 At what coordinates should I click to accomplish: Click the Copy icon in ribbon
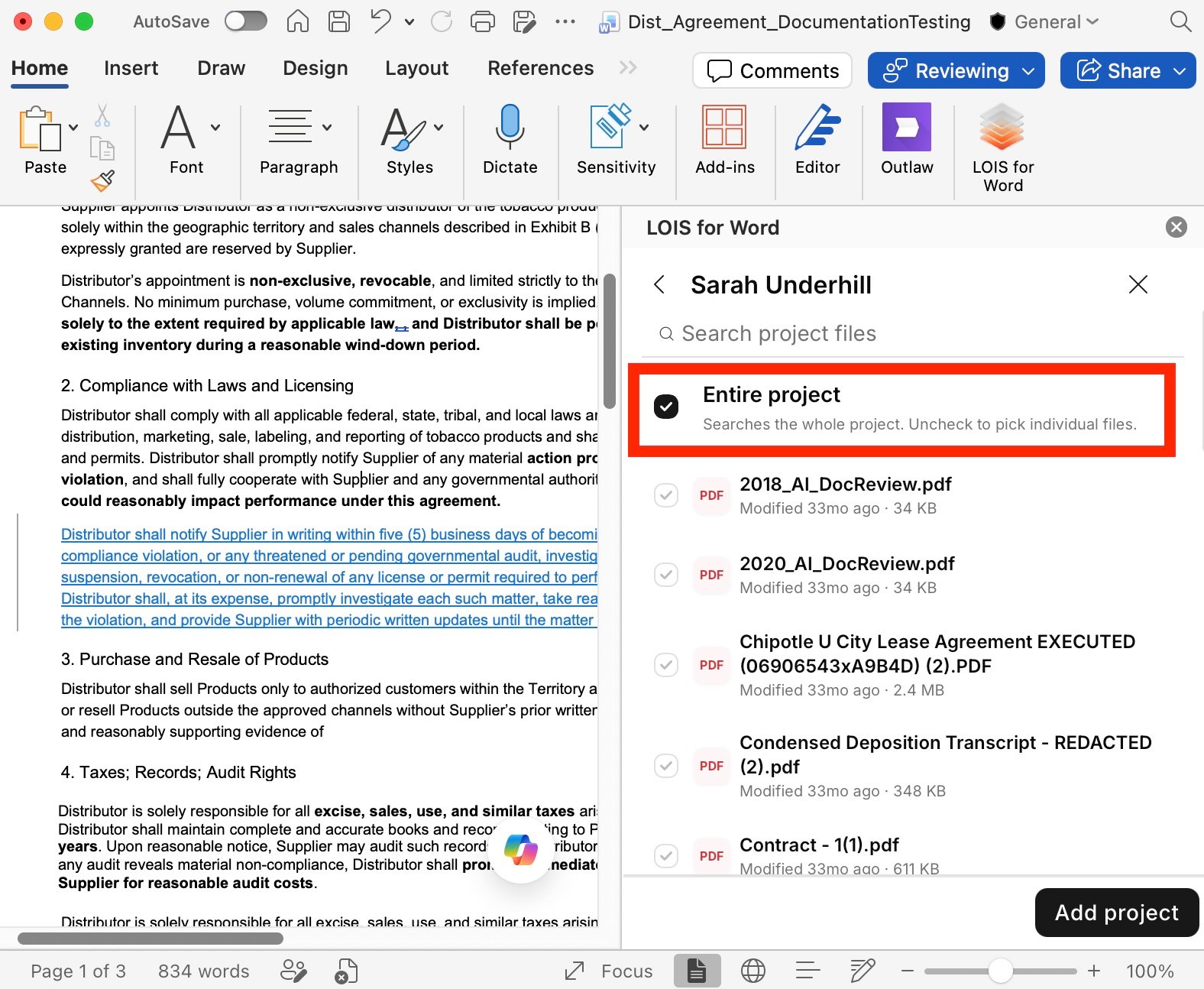[x=102, y=148]
